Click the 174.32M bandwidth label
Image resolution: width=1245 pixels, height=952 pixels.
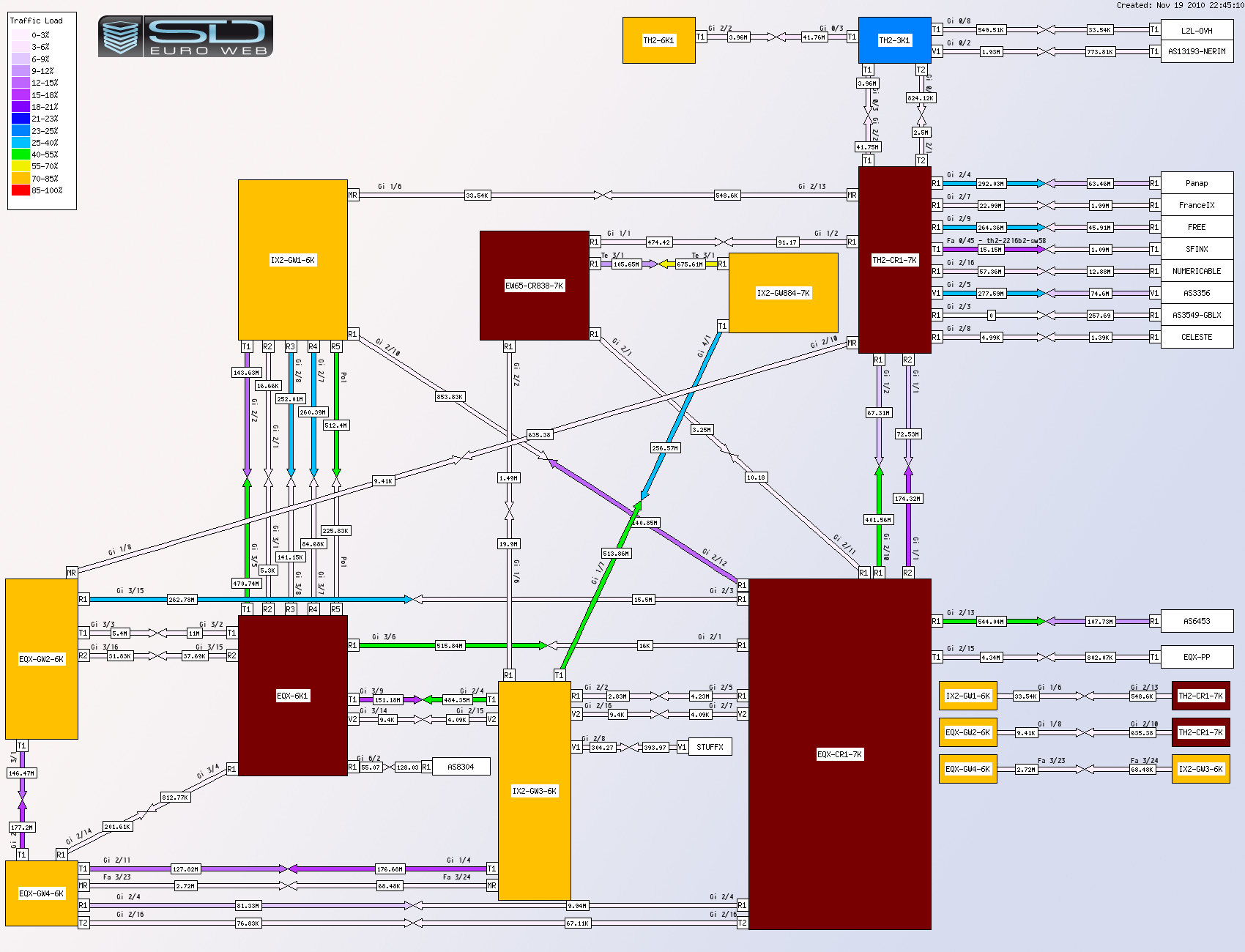[x=907, y=499]
